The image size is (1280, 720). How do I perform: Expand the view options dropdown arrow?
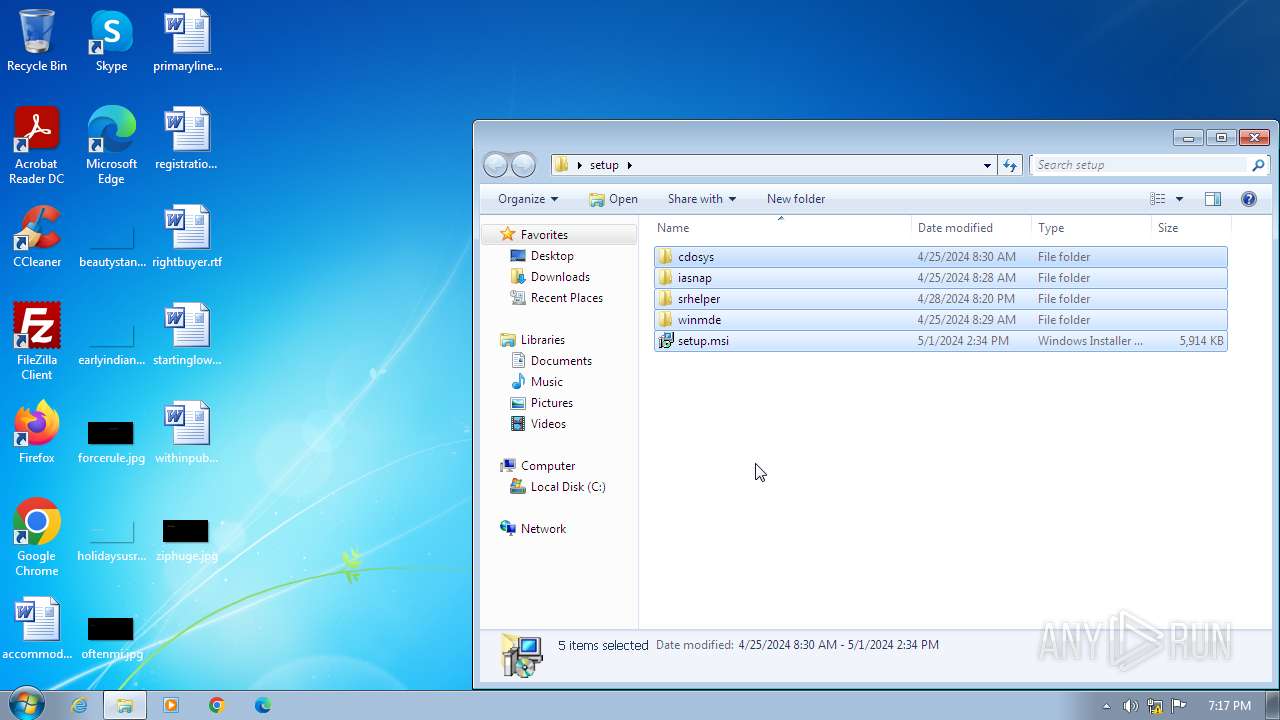click(x=1179, y=199)
